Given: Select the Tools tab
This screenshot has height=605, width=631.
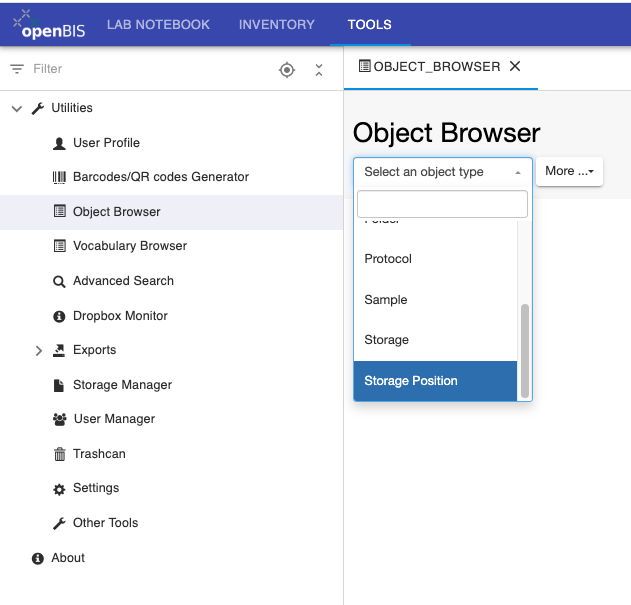Looking at the screenshot, I should [x=369, y=25].
